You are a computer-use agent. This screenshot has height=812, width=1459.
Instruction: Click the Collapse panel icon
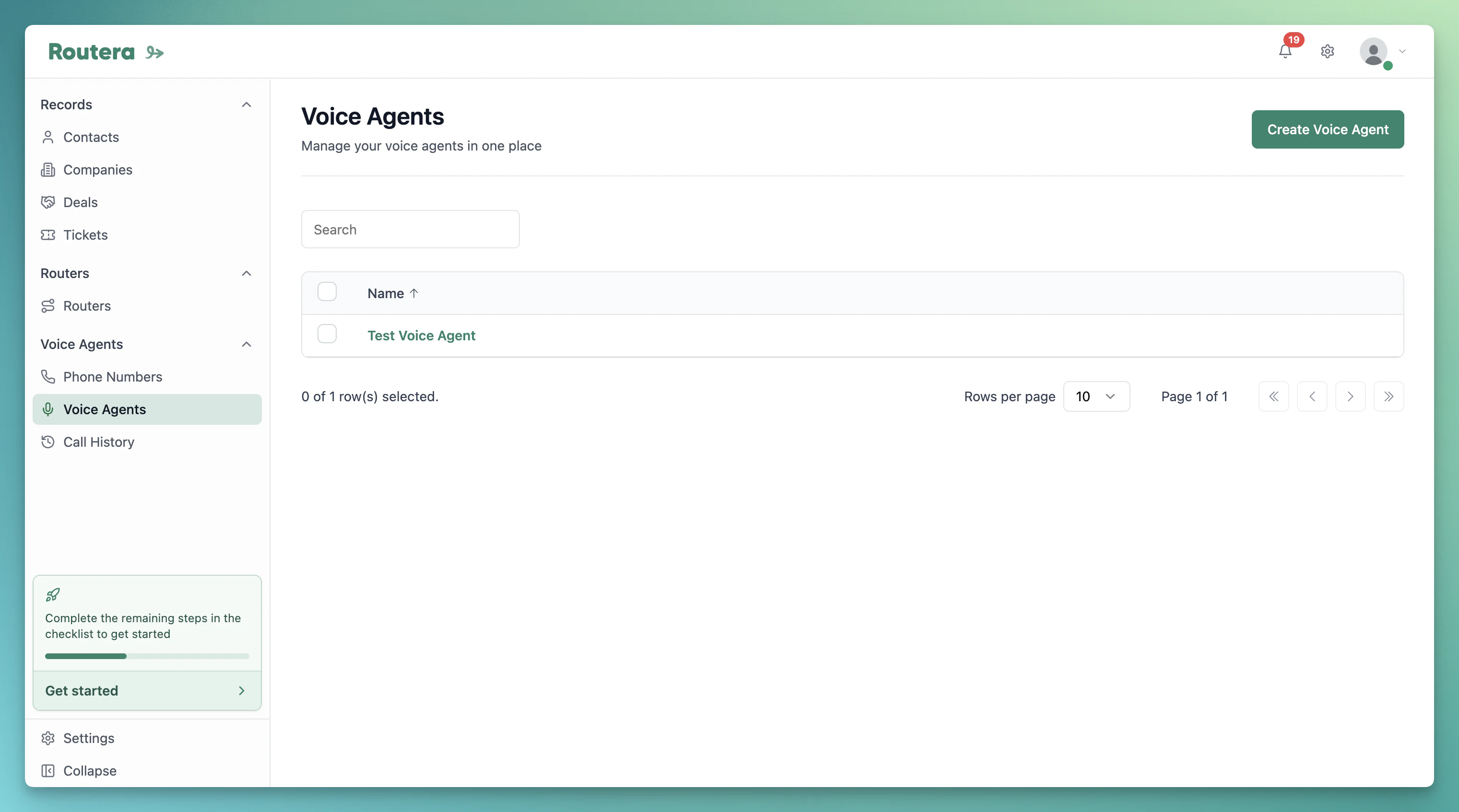tap(48, 771)
